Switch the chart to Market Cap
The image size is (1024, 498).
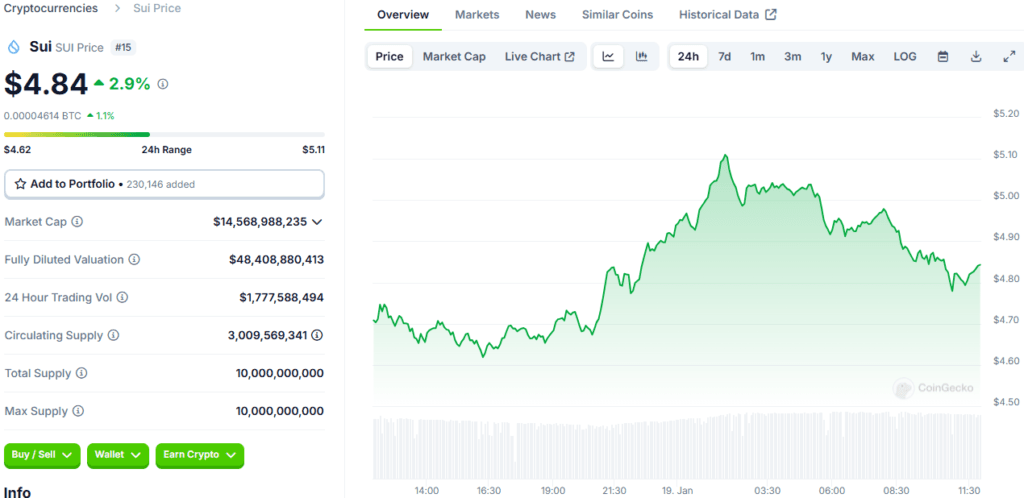[454, 57]
